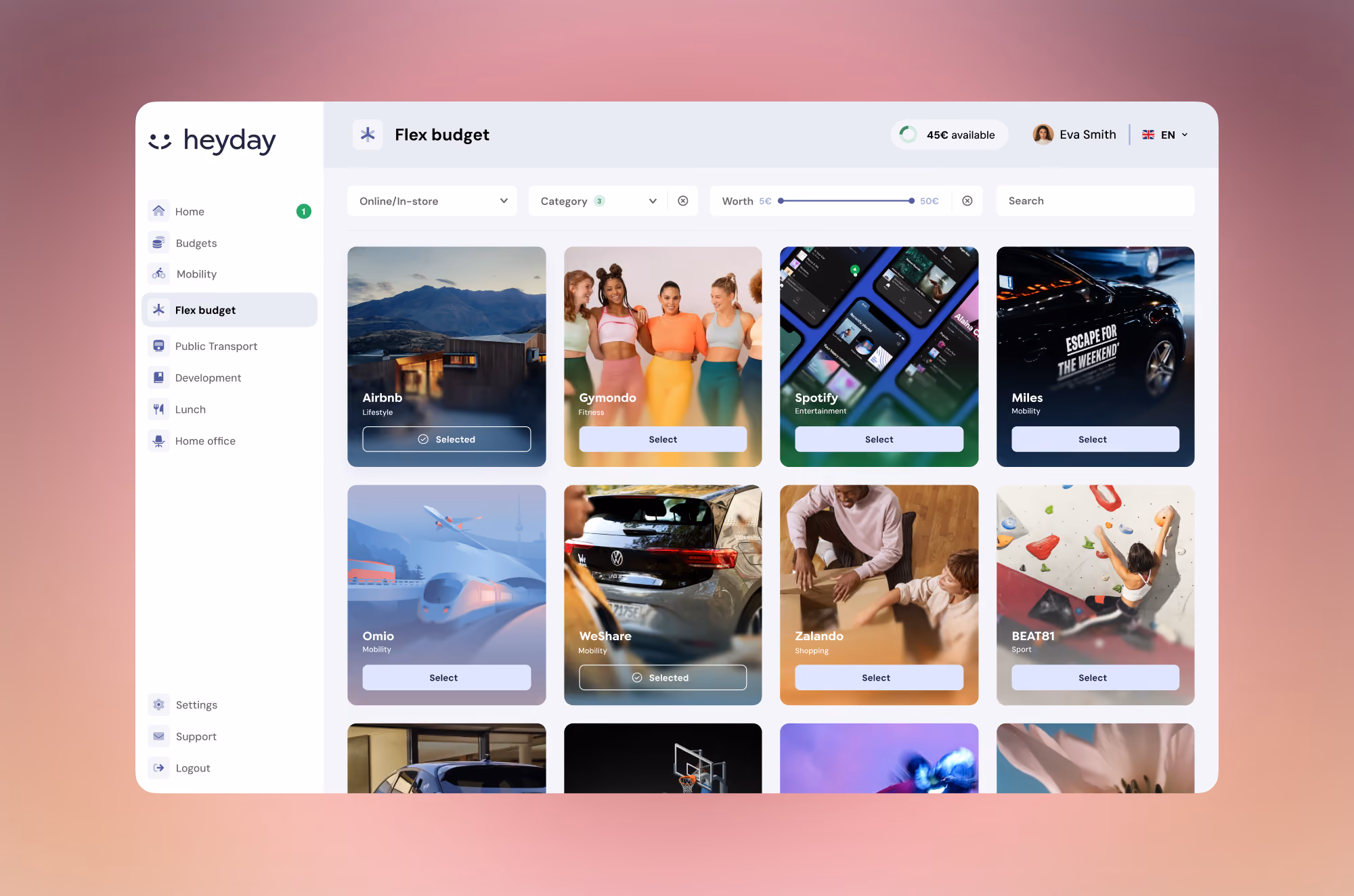Image resolution: width=1354 pixels, height=896 pixels.
Task: Select the Miles offer
Action: point(1095,439)
